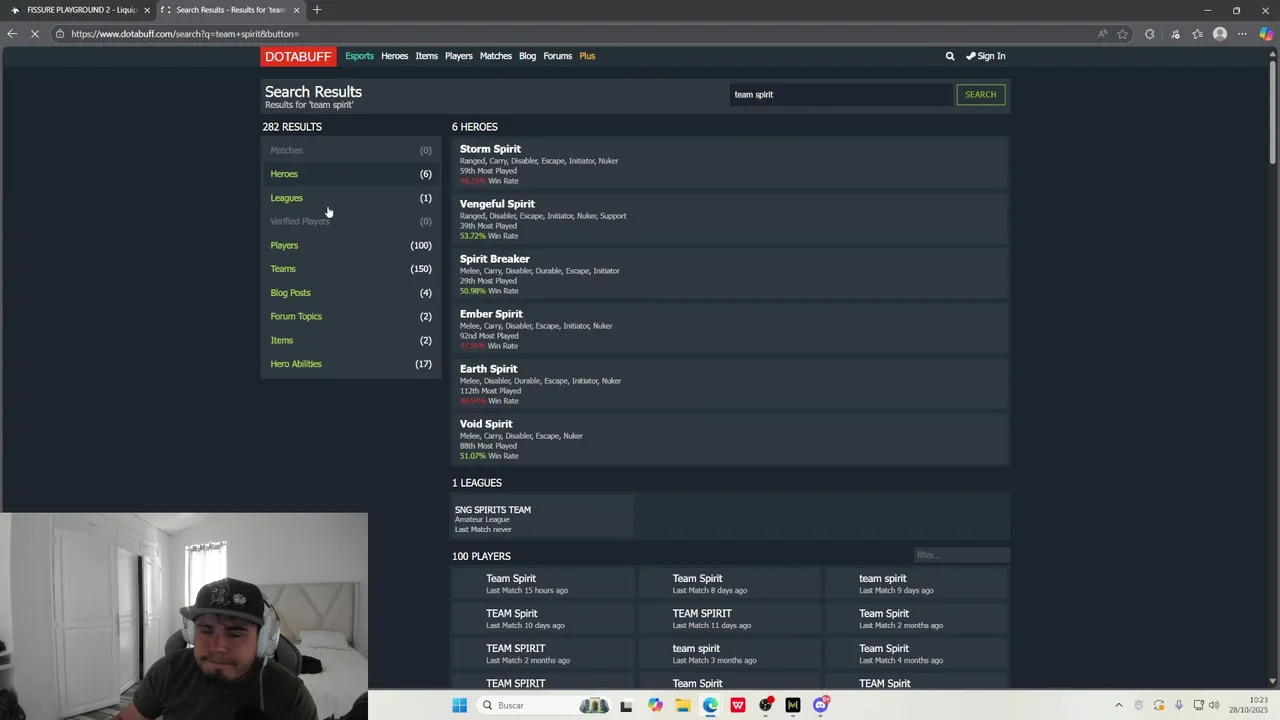Filter results by Leagues (1)

click(x=351, y=198)
